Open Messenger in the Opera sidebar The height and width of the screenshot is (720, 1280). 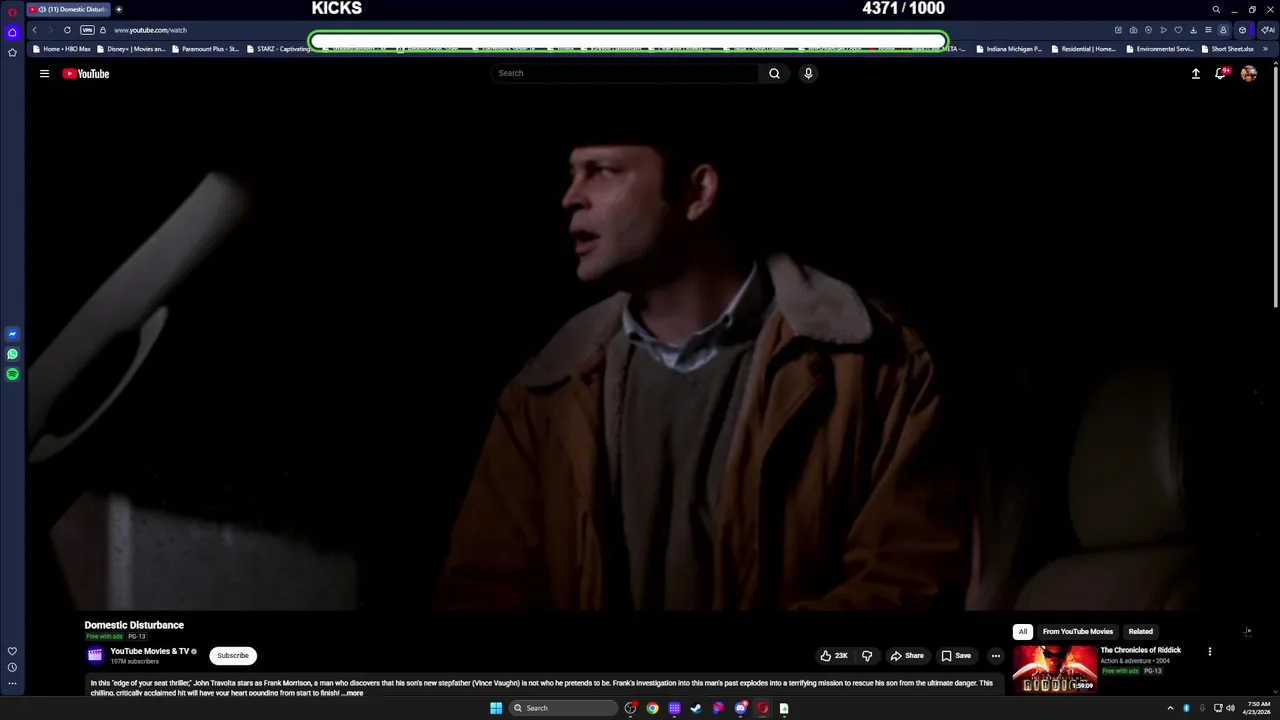click(12, 334)
